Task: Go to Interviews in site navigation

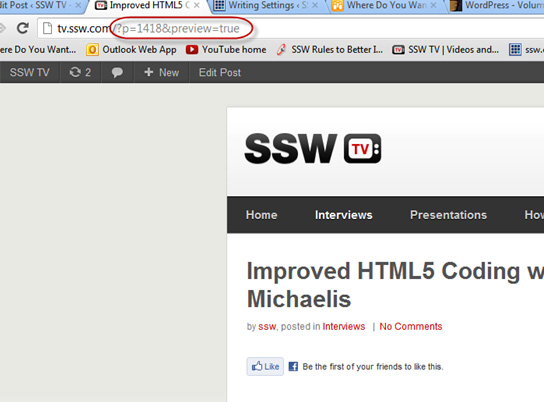Action: [x=343, y=215]
